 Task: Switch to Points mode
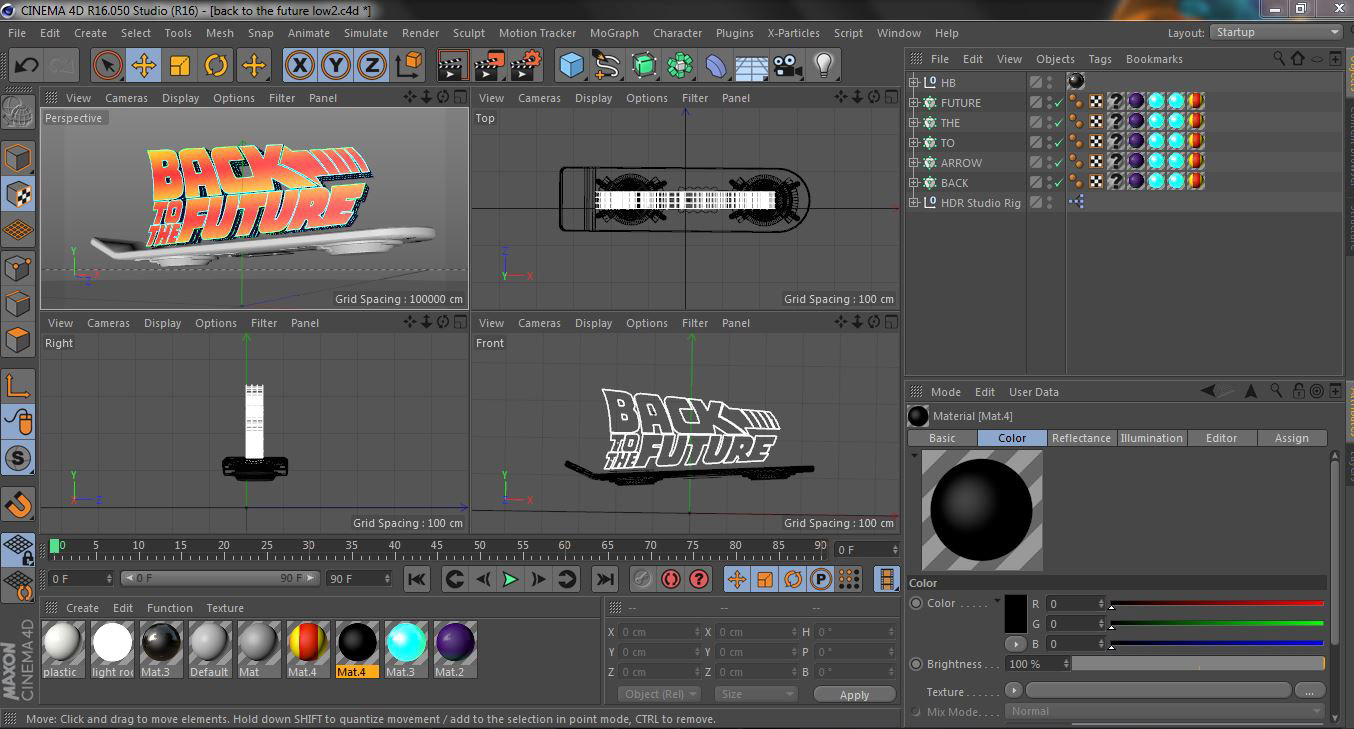(x=18, y=267)
